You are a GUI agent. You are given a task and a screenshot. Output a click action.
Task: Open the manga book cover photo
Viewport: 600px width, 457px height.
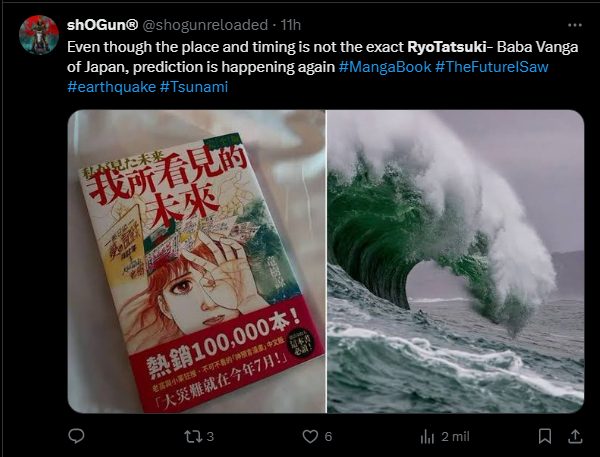point(196,261)
